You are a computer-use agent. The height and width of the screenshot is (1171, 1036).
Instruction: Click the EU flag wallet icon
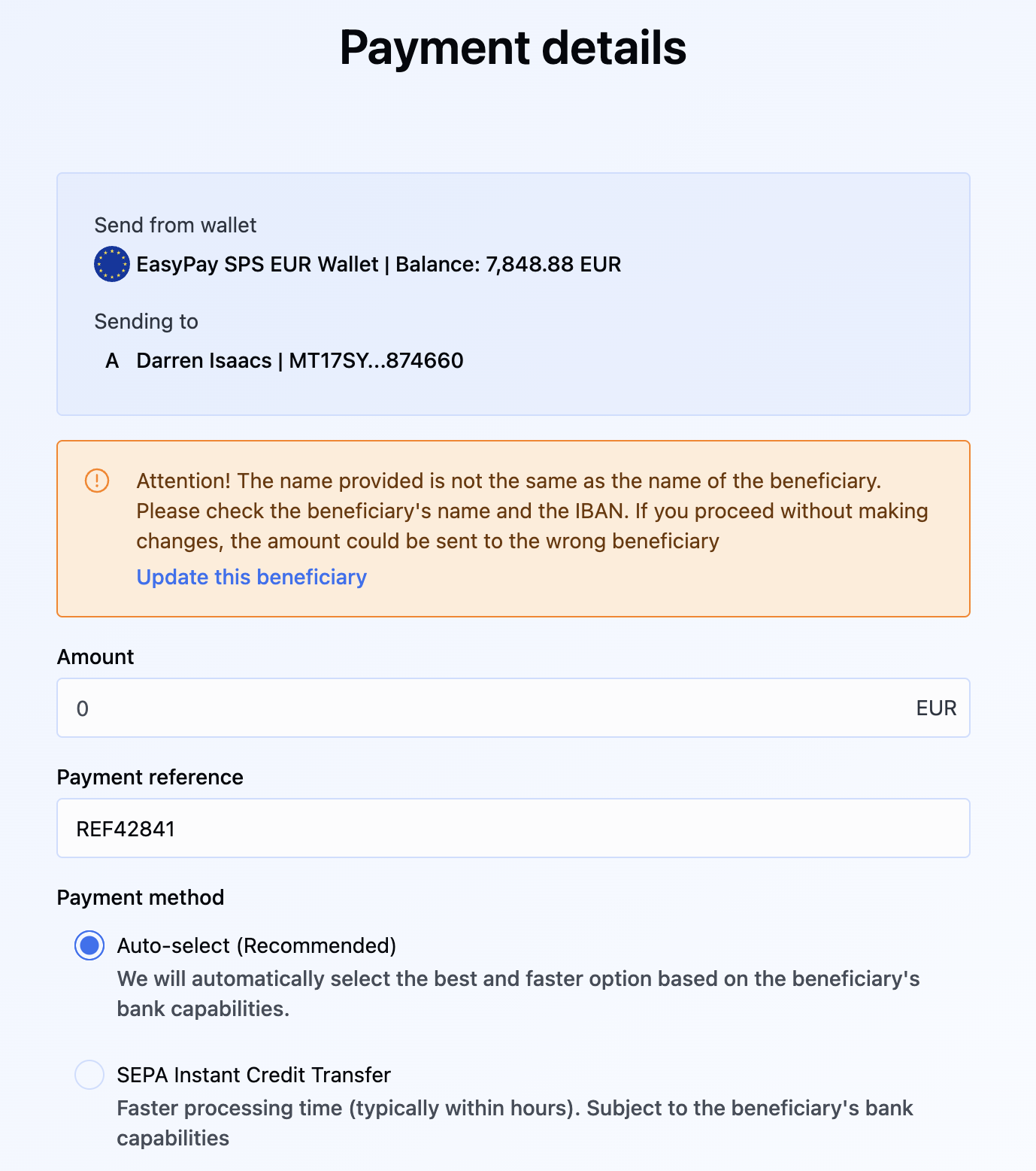tap(112, 265)
